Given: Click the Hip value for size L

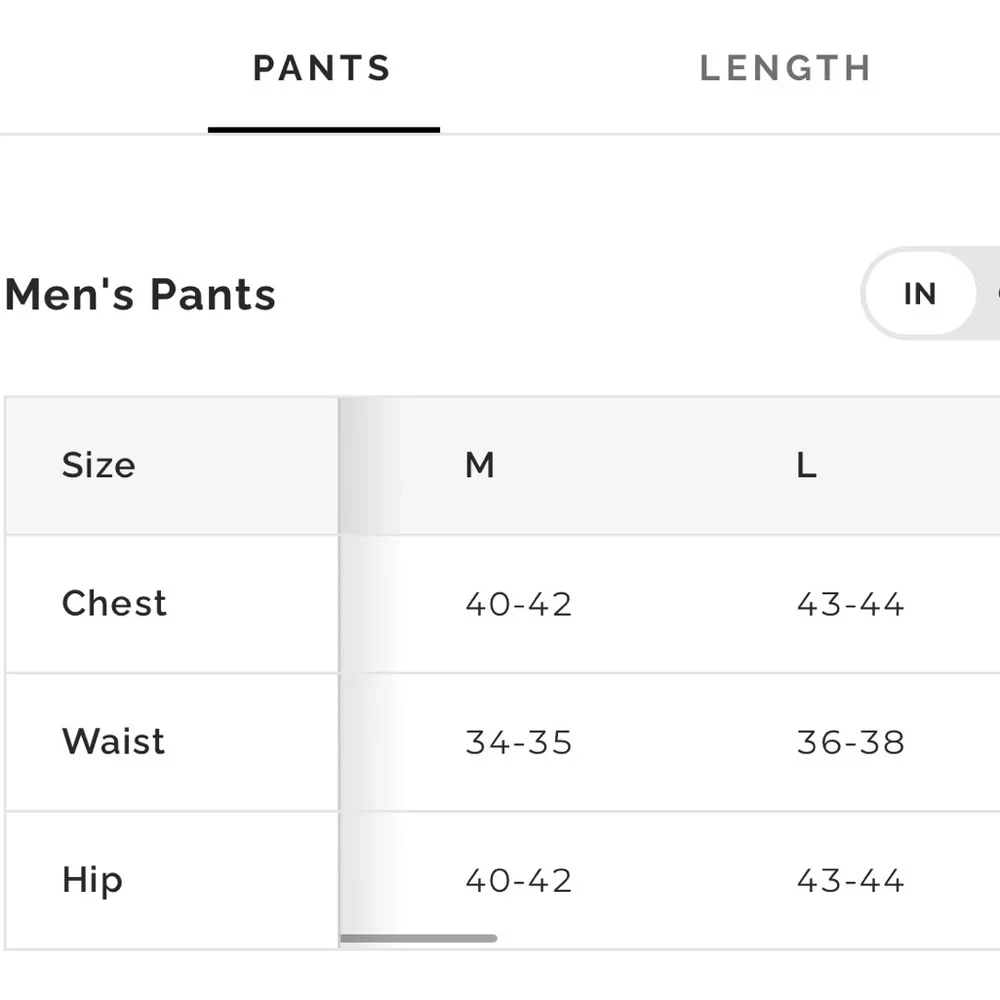Looking at the screenshot, I should point(850,880).
